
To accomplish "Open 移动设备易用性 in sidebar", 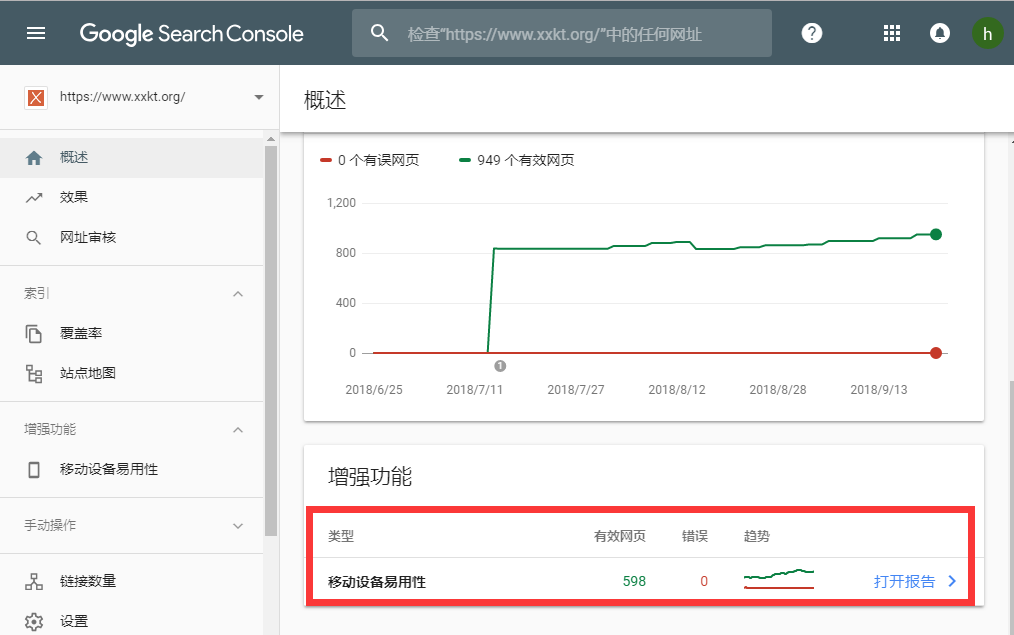I will coord(131,469).
